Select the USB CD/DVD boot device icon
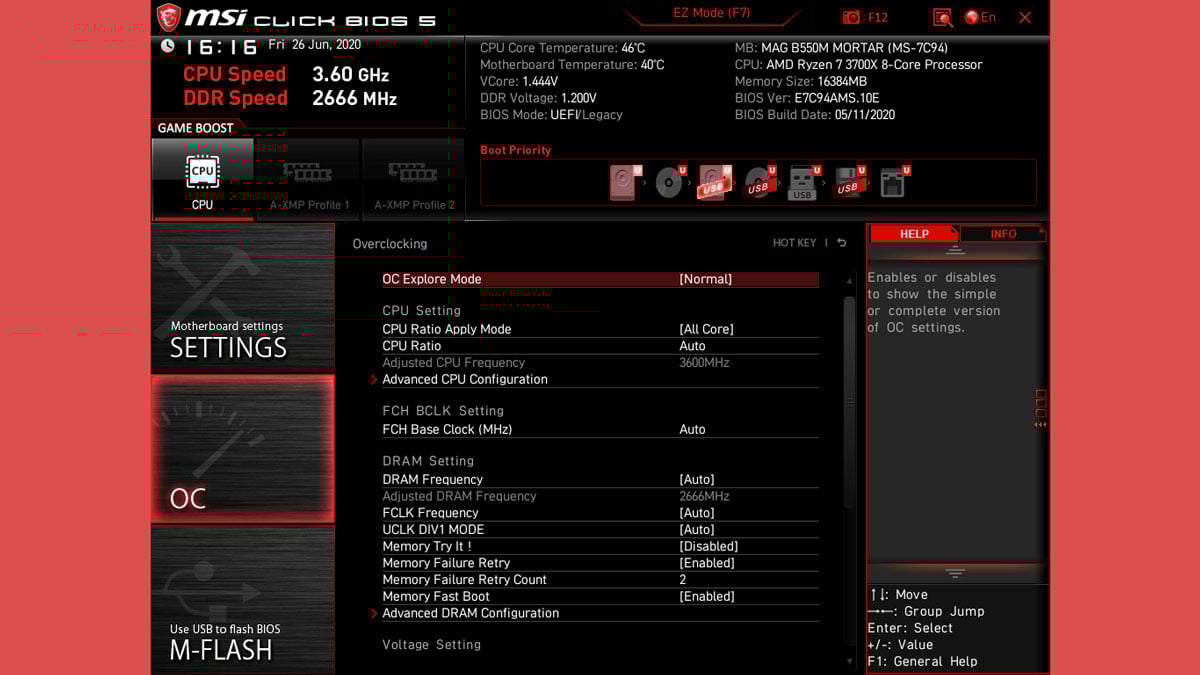Image resolution: width=1200 pixels, height=675 pixels. pyautogui.click(x=759, y=183)
